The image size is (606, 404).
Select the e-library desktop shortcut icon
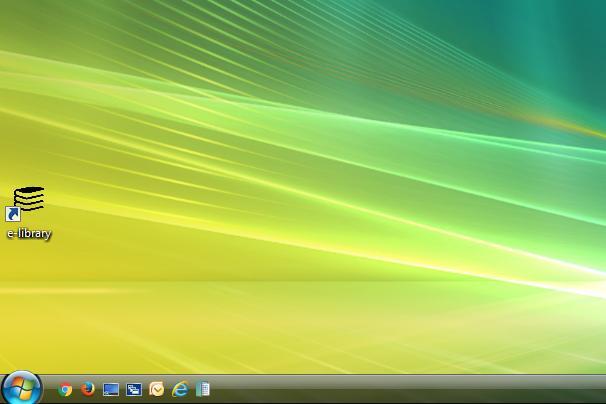pyautogui.click(x=25, y=203)
